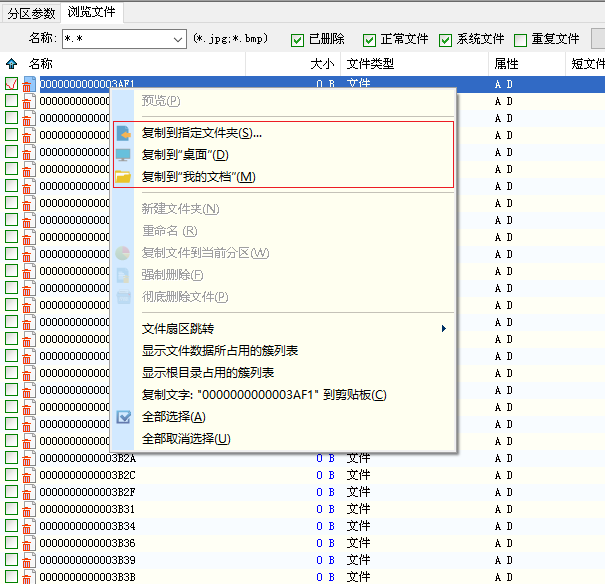Check the box for file 0000000000003B2A
605x584 pixels.
[11, 458]
